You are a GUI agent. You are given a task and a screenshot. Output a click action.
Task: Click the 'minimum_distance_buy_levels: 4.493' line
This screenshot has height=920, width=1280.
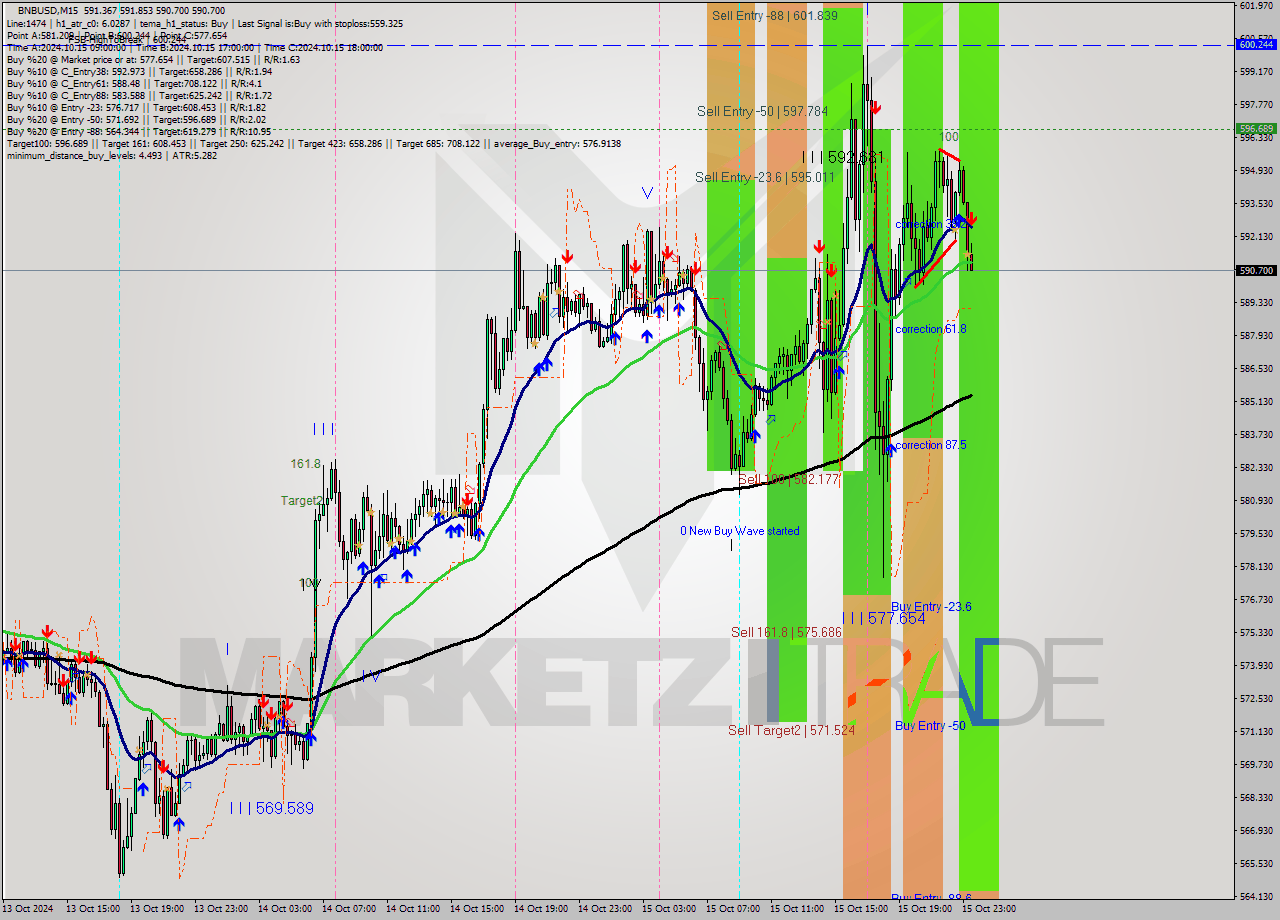[112, 155]
